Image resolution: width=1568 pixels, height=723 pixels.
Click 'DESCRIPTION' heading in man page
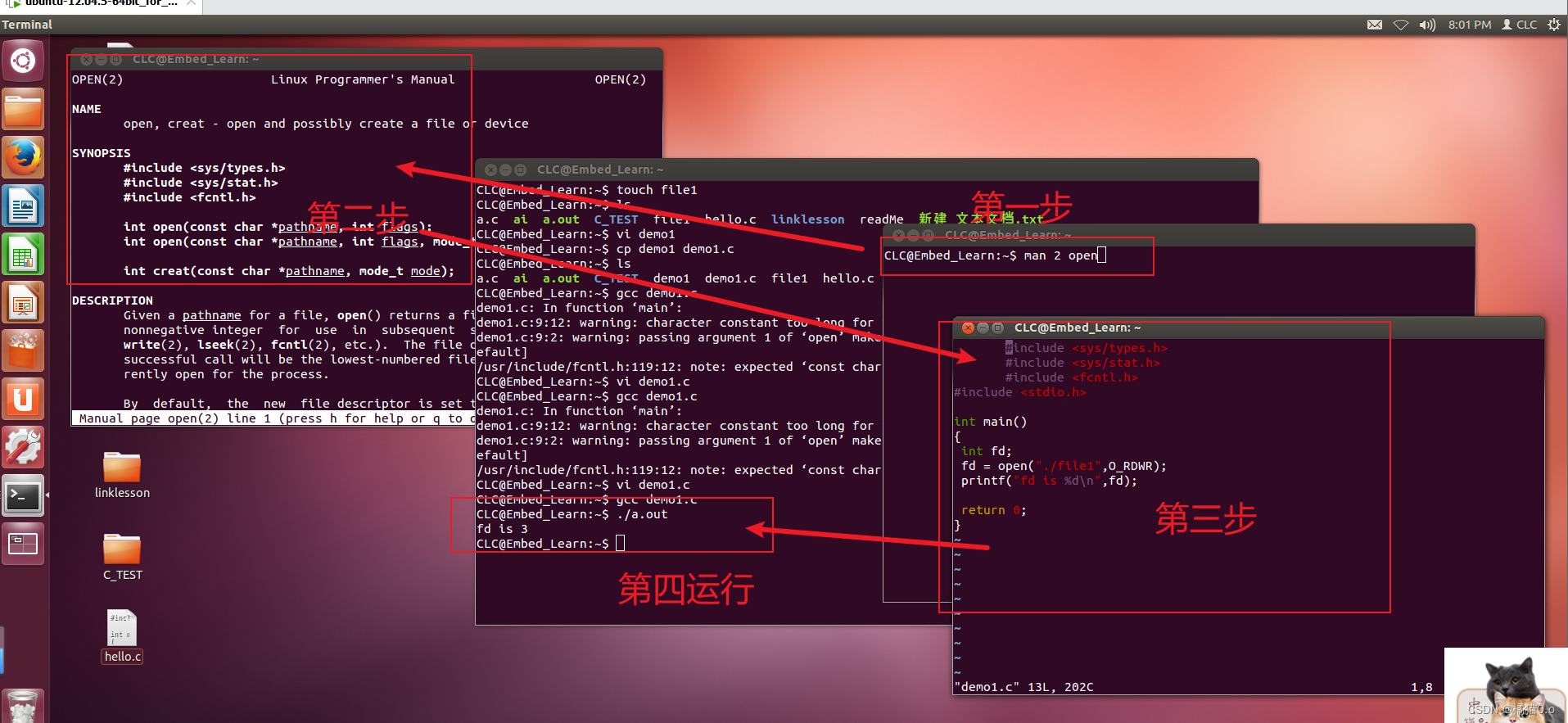(112, 300)
